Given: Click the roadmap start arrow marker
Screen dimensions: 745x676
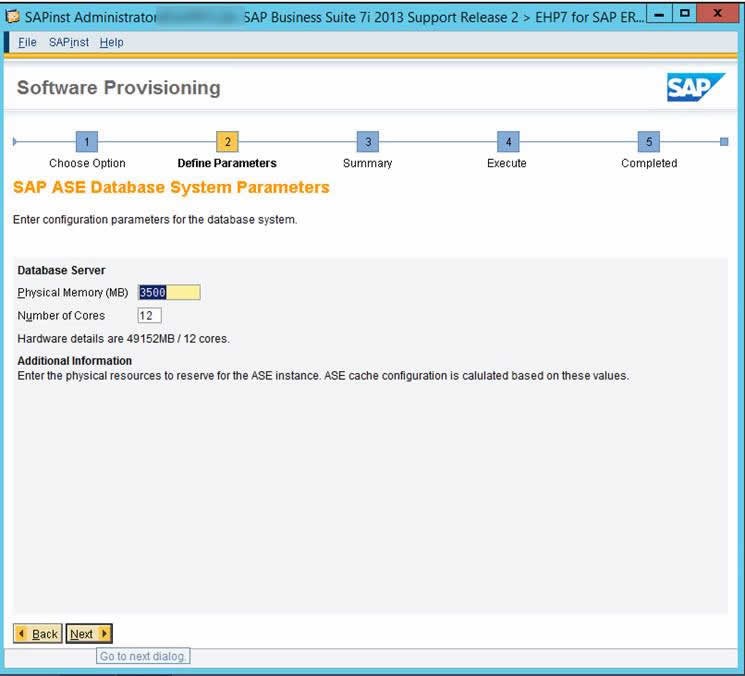Looking at the screenshot, I should pos(15,142).
